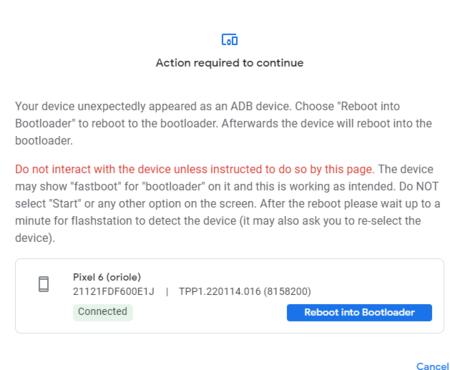
Task: Click build number TPP1.220114.016
Action: coord(220,291)
